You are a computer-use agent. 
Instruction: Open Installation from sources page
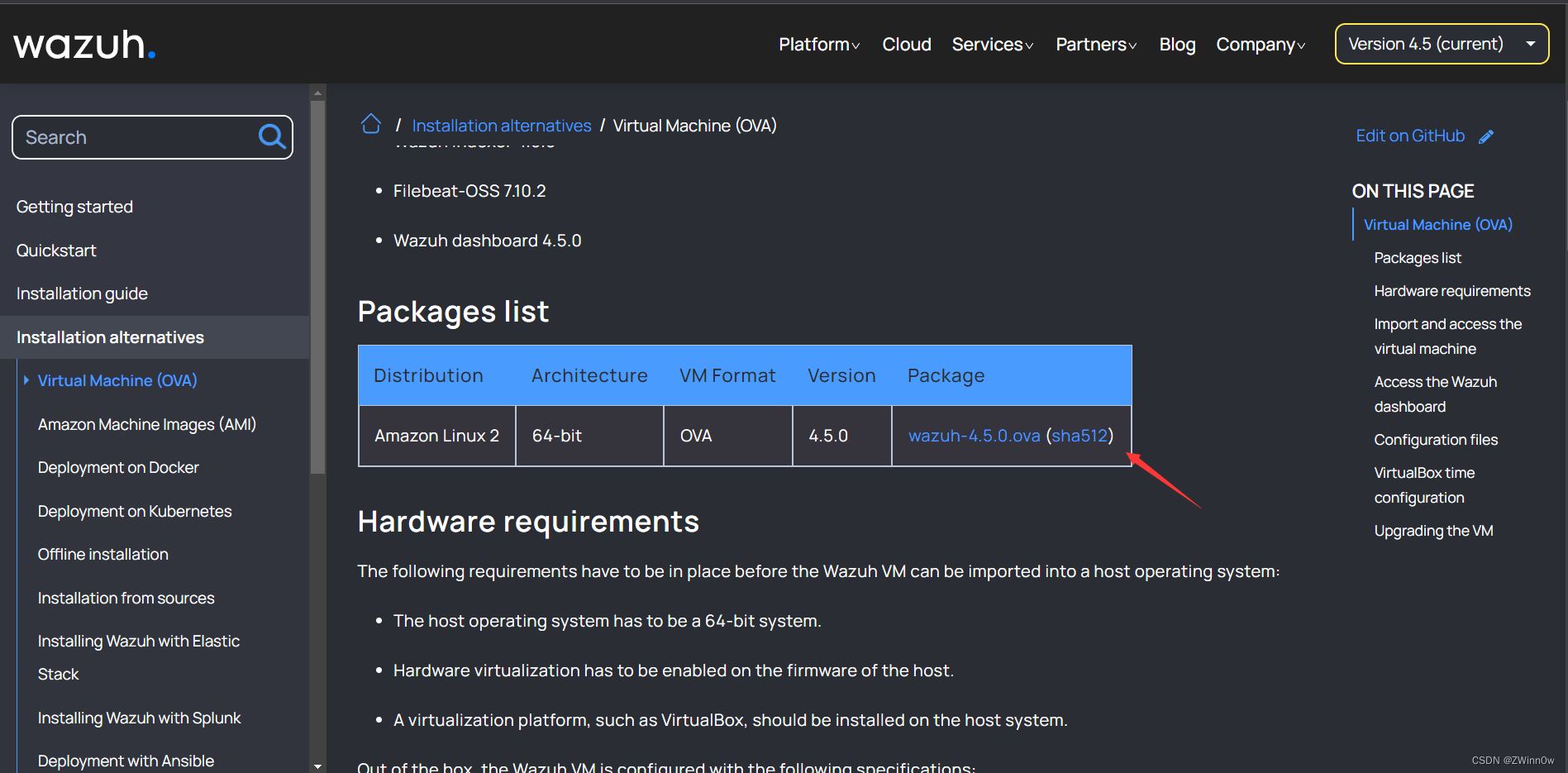click(x=126, y=598)
